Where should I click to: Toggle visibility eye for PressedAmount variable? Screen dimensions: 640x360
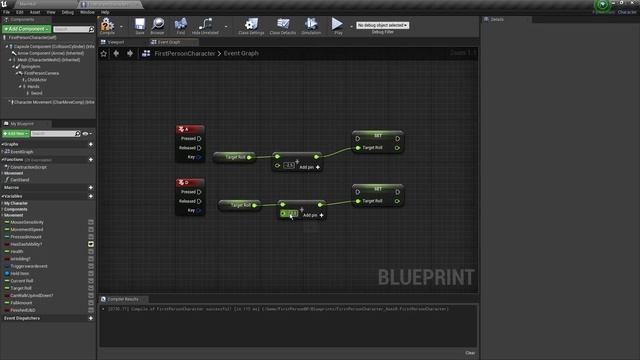tap(91, 237)
